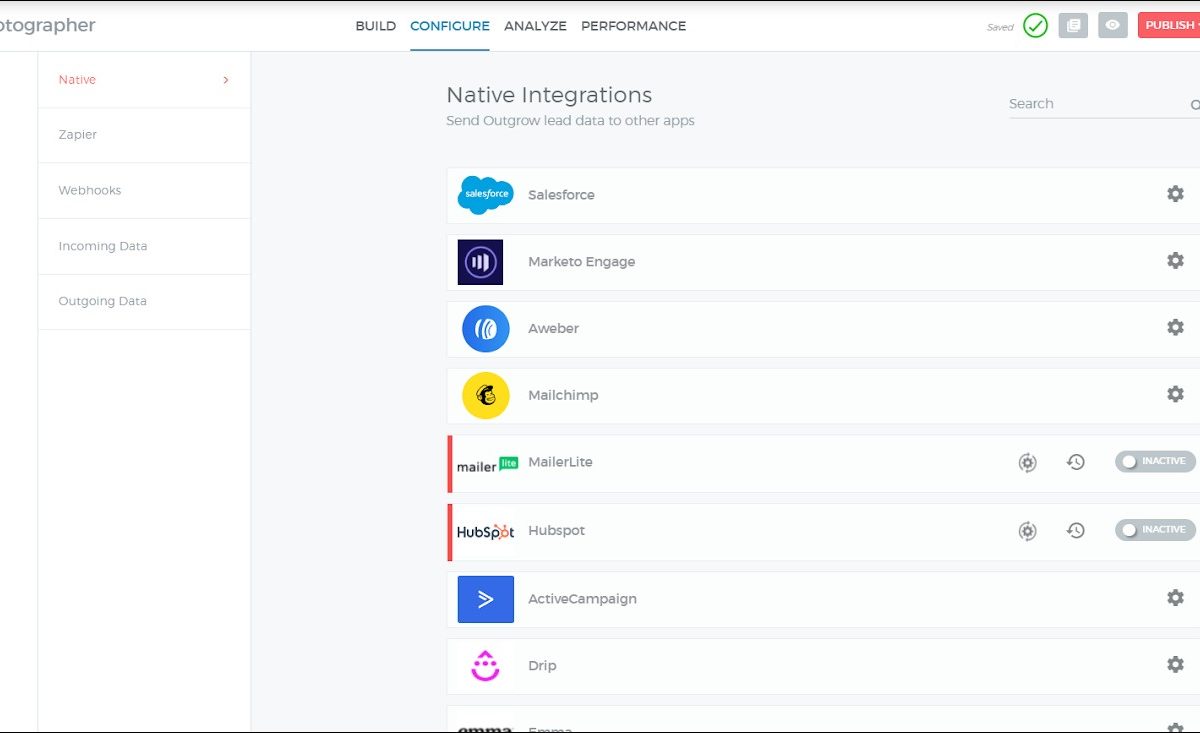Open Webhooks from the sidebar
This screenshot has height=733, width=1200.
click(89, 190)
